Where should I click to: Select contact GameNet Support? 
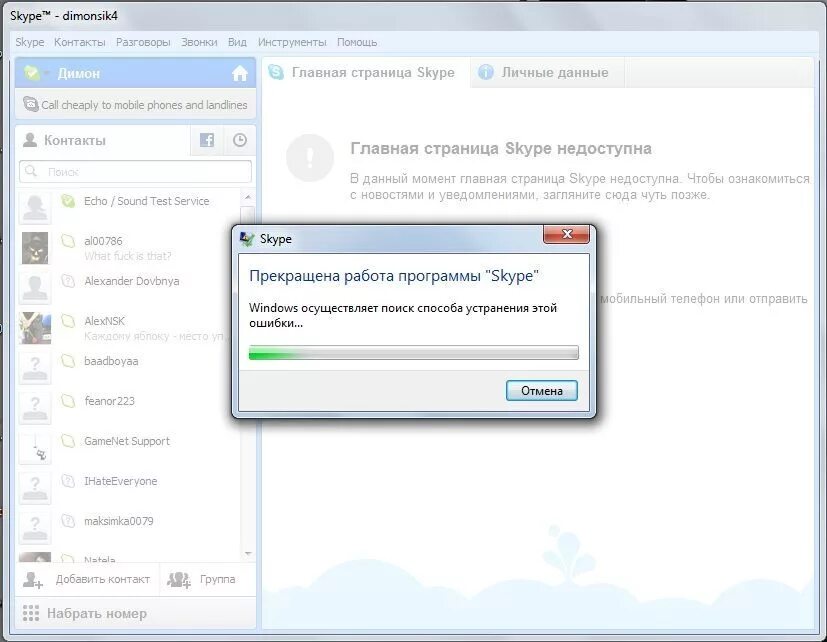[129, 448]
